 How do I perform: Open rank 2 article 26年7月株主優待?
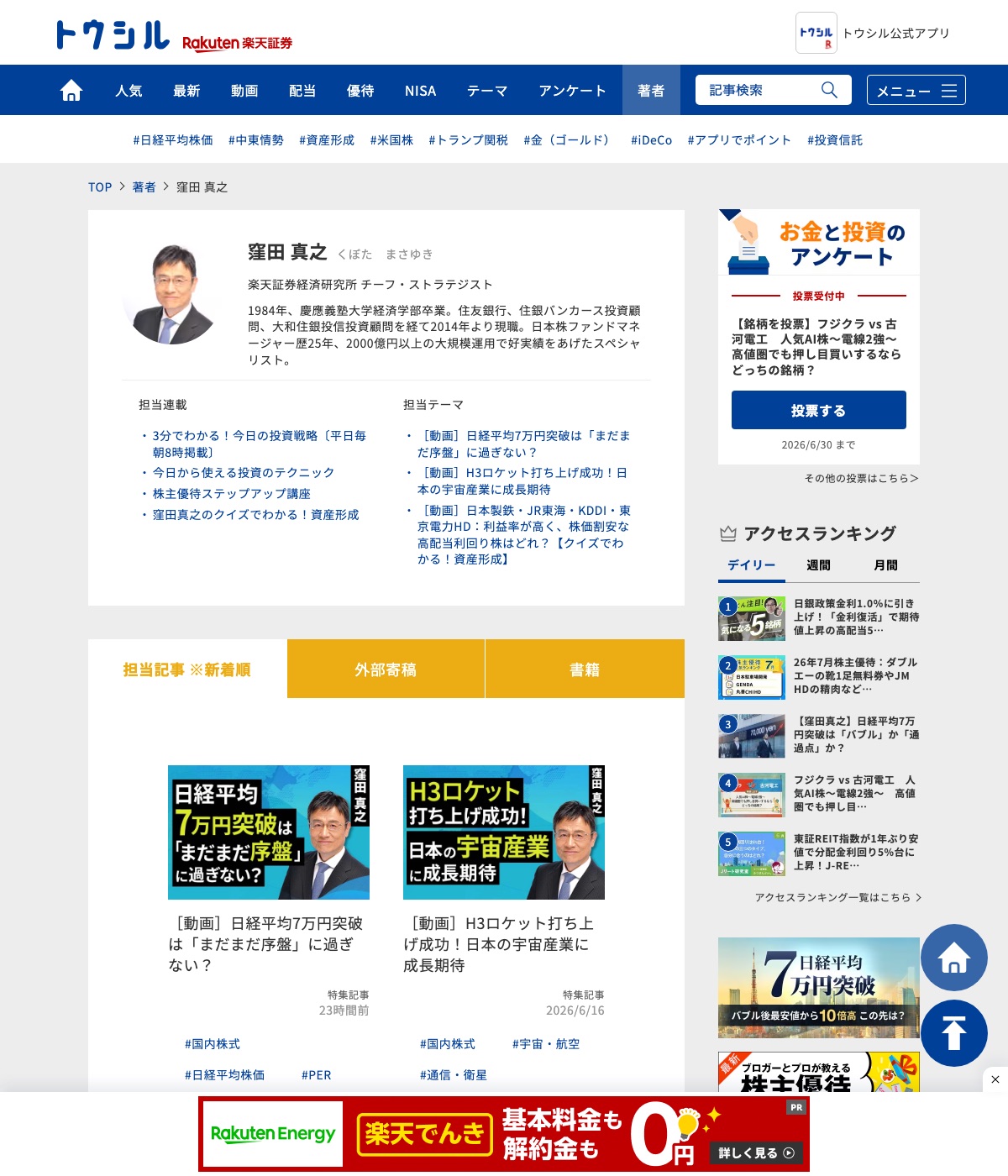(x=857, y=675)
